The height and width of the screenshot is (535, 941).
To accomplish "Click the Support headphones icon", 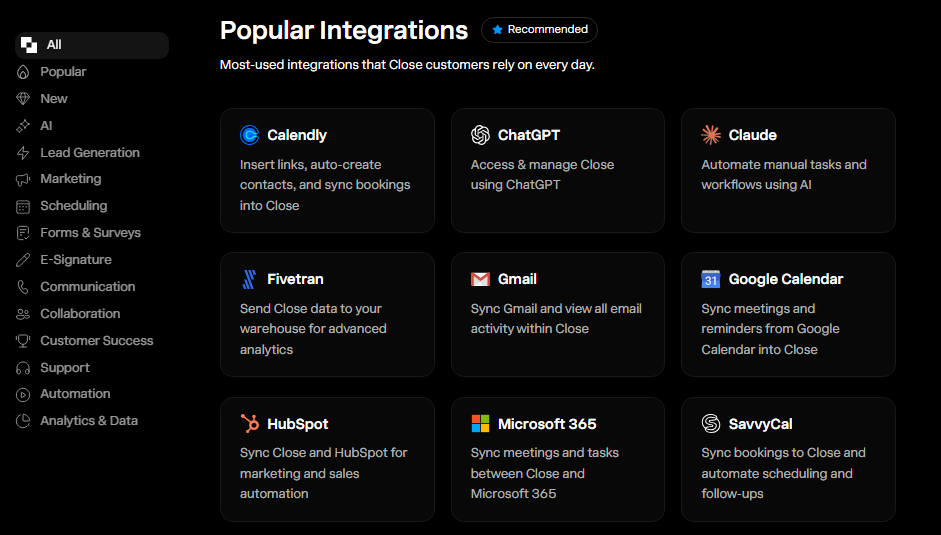I will pos(23,368).
